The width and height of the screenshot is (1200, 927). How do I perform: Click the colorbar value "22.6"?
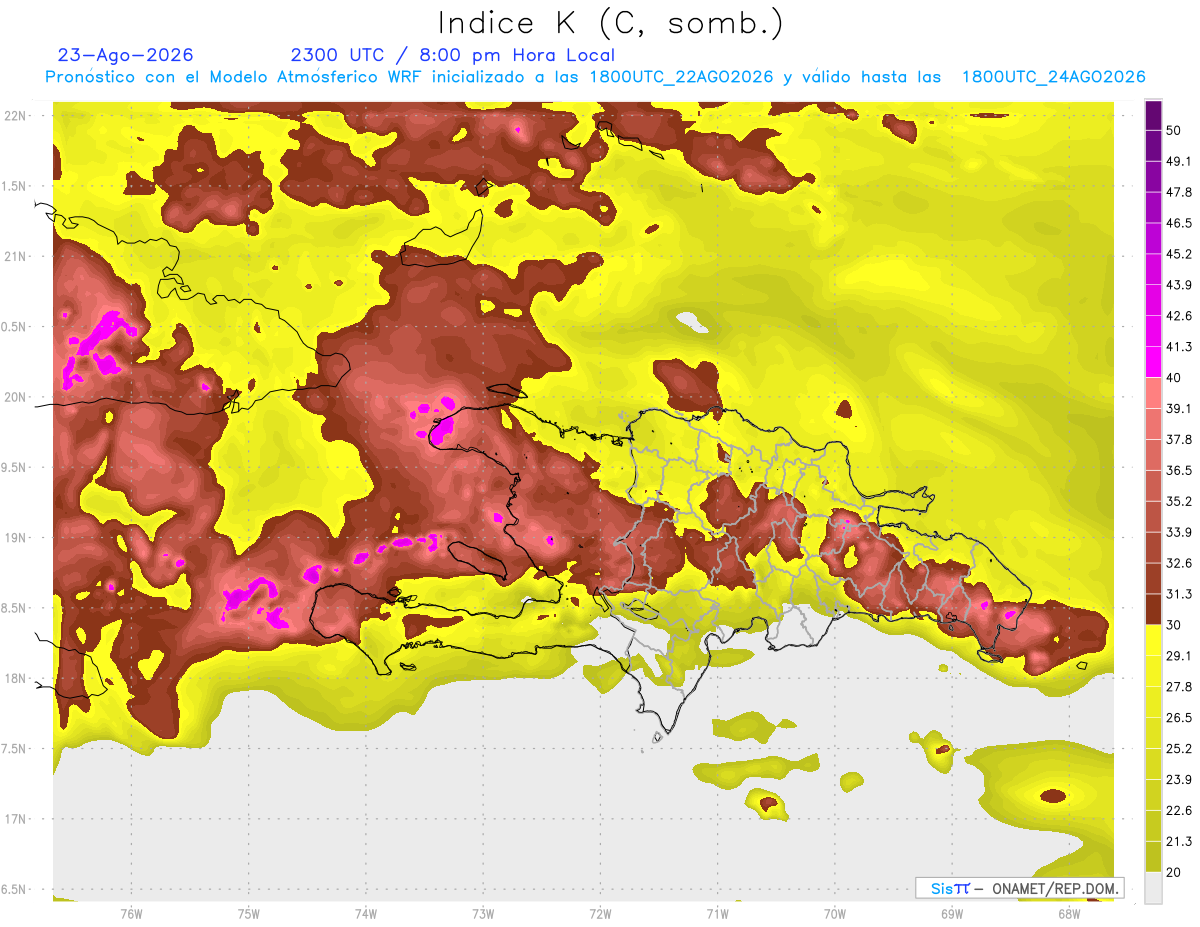[x=1178, y=811]
